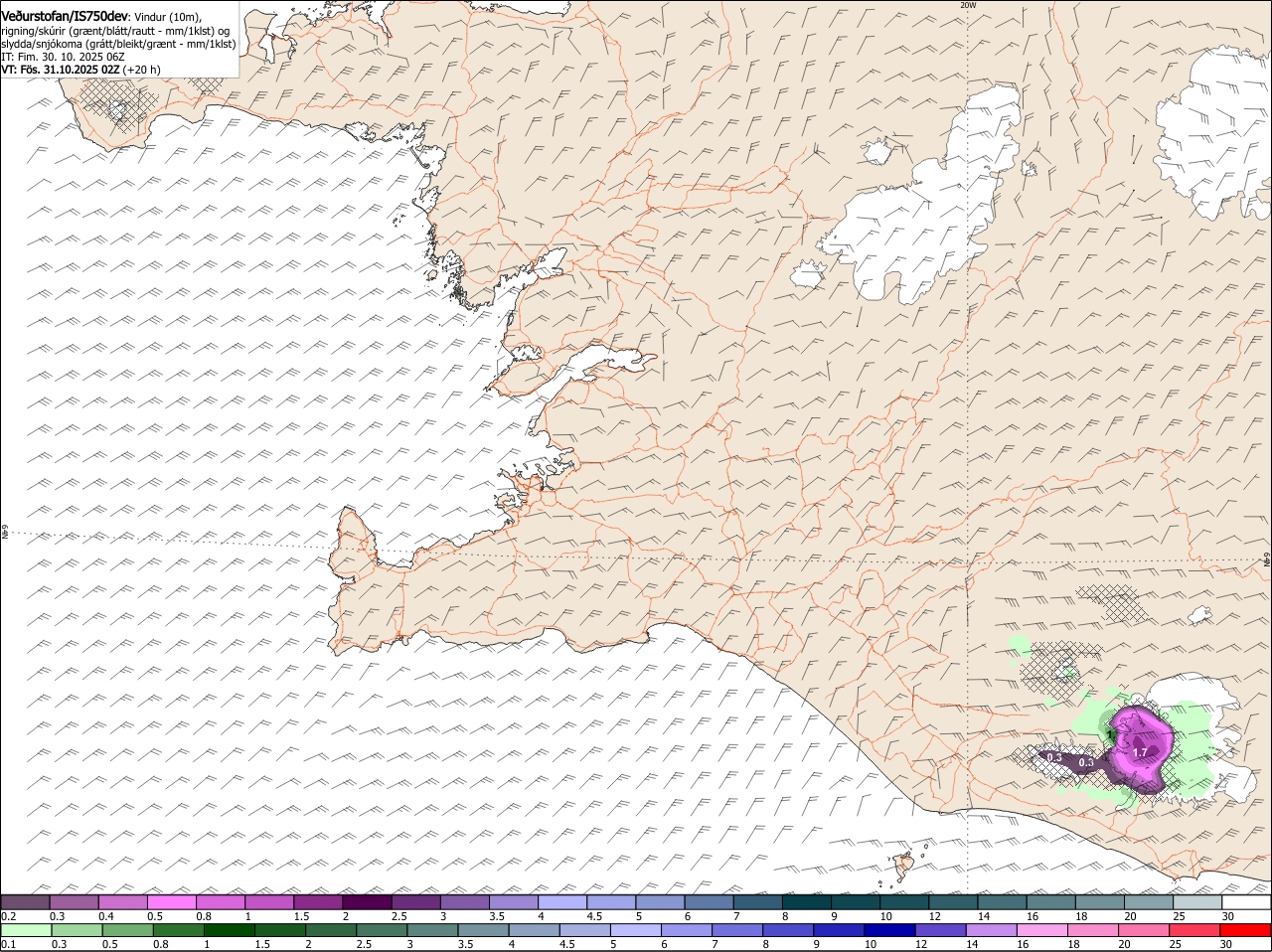Click the Veðurstofan/IS750dev title text
The width and height of the screenshot is (1272, 952).
(x=65, y=16)
